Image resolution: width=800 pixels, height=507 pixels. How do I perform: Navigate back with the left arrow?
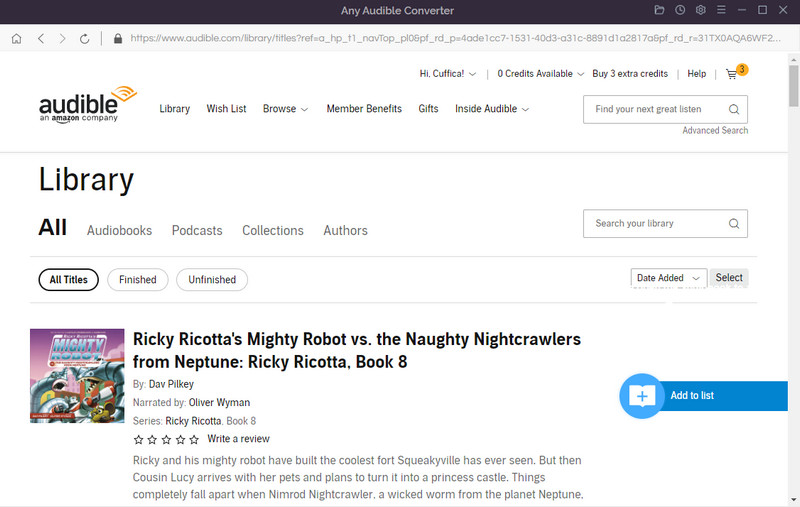pyautogui.click(x=41, y=39)
